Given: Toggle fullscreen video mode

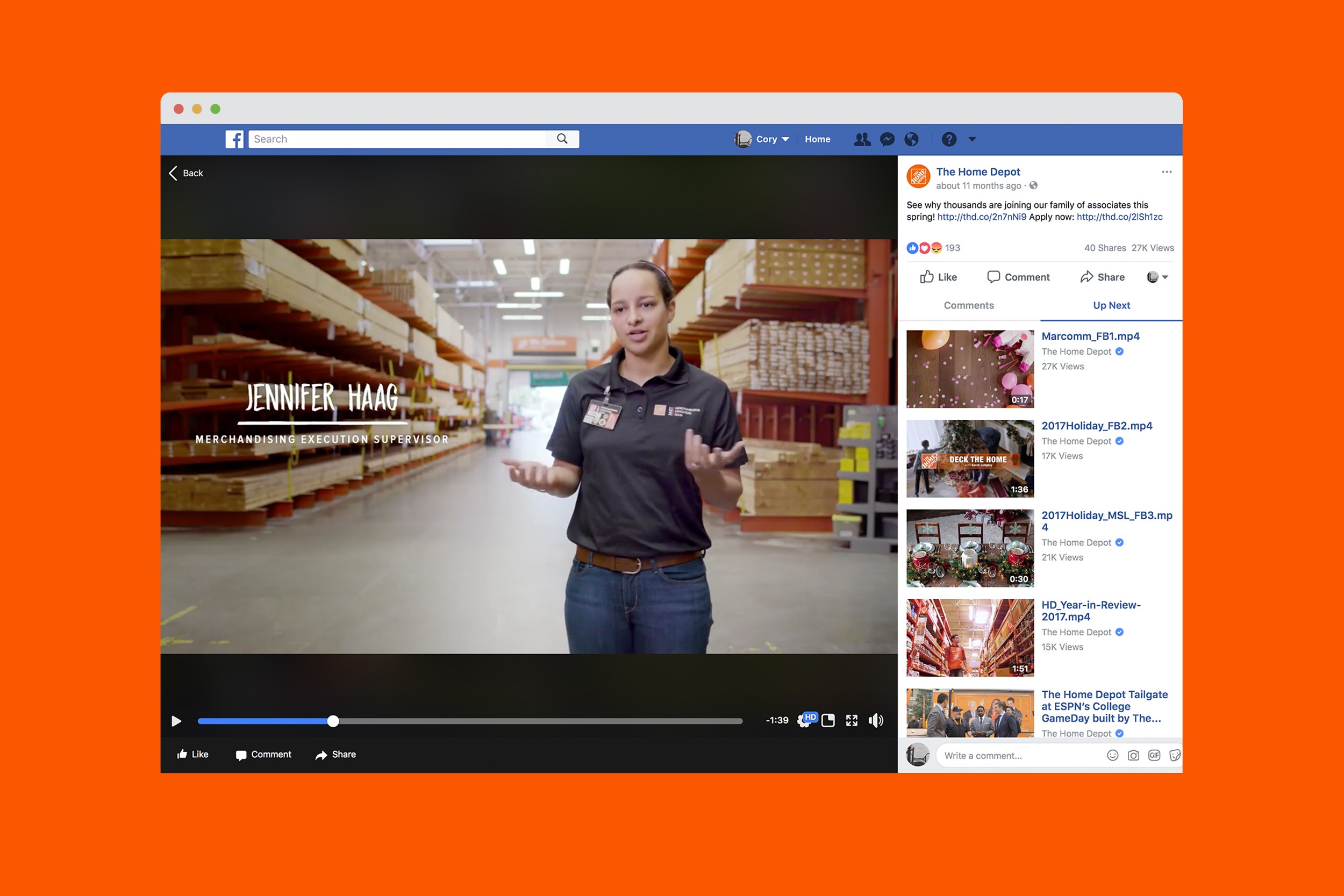Looking at the screenshot, I should click(x=852, y=721).
